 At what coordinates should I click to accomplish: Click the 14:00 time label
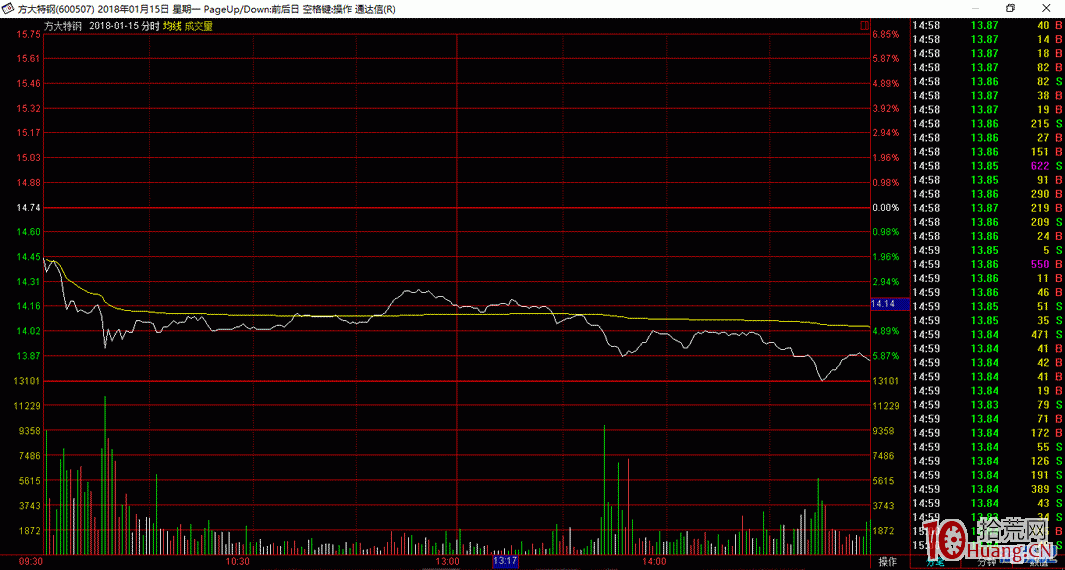point(654,562)
